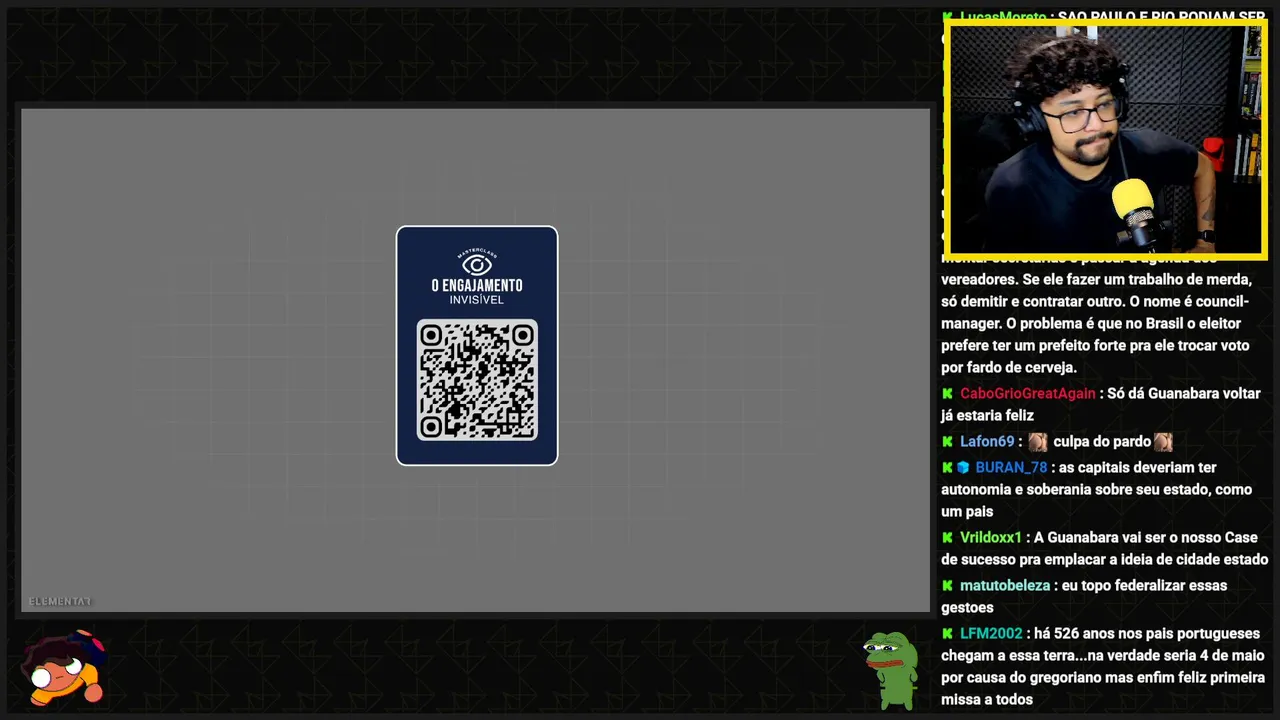Click the eye logo above O Engajamento
This screenshot has height=720, width=1280.
click(477, 263)
